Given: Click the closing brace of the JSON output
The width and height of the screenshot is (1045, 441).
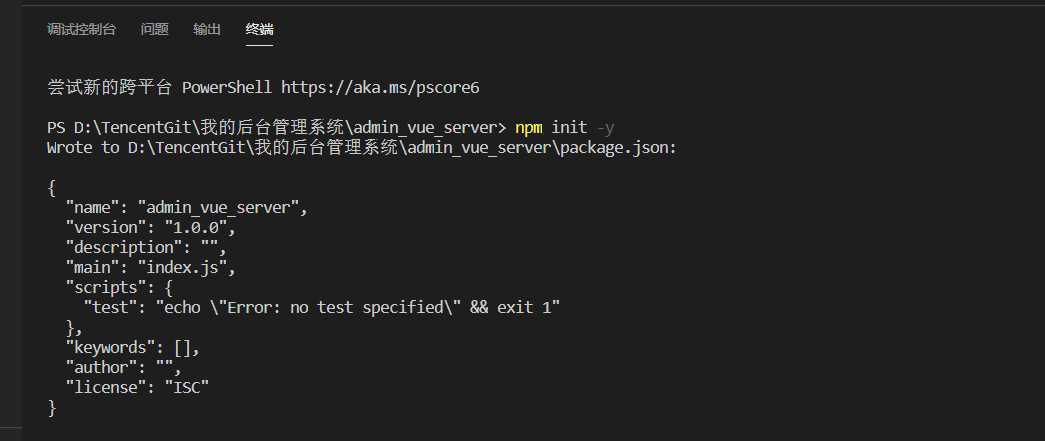Looking at the screenshot, I should pos(52,408).
